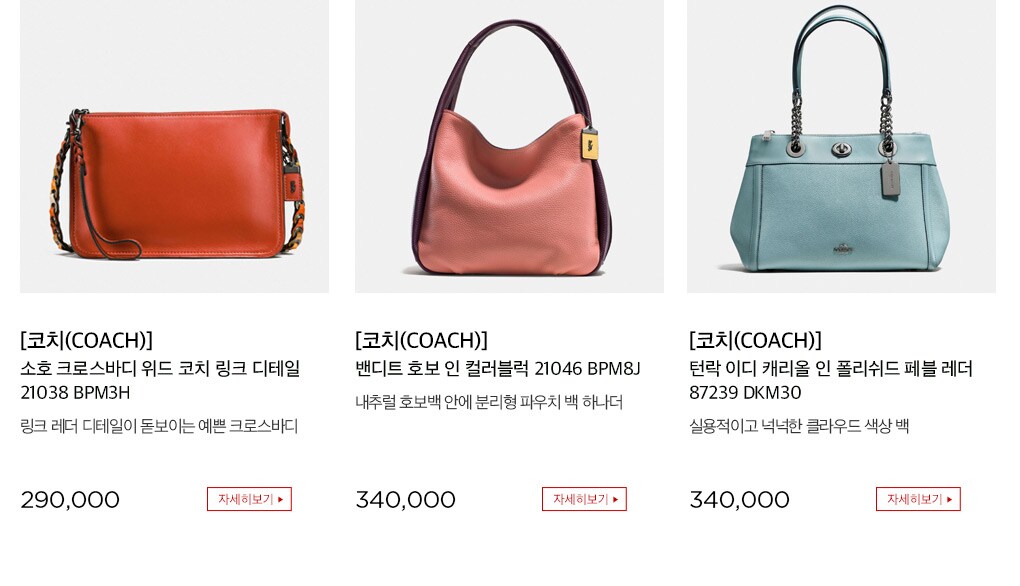This screenshot has width=1020, height=586.
Task: Open the pink hobo bag image
Action: click(509, 146)
